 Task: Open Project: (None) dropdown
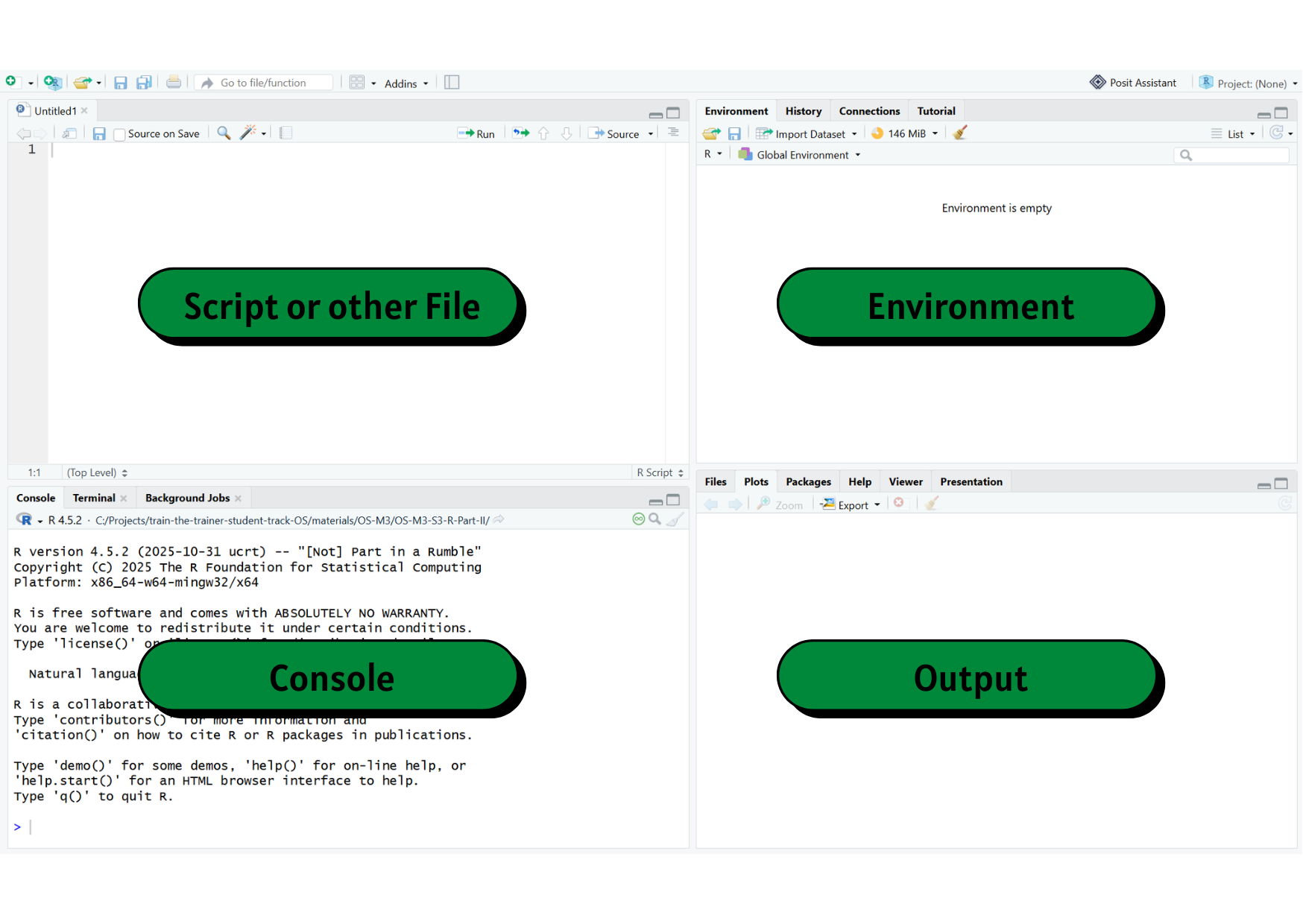point(1249,83)
